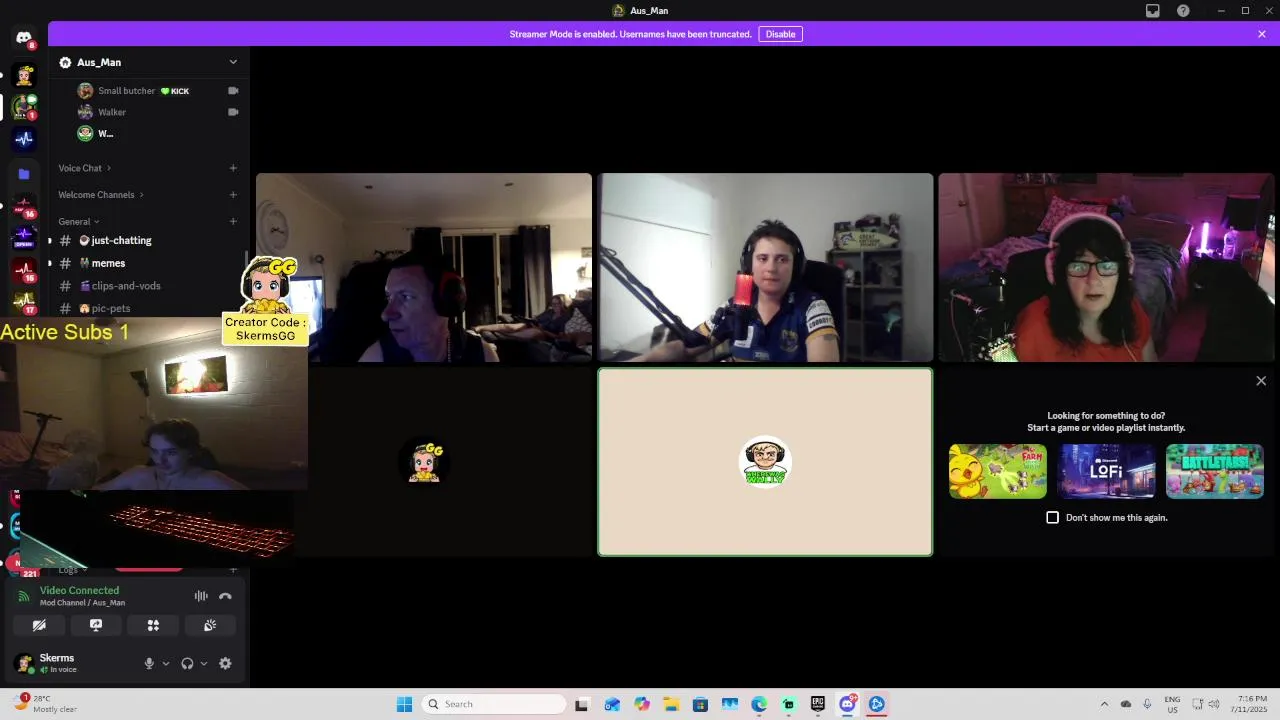Open Epic Games Launcher from taskbar
Screen dimensions: 1280x720
(x=818, y=704)
